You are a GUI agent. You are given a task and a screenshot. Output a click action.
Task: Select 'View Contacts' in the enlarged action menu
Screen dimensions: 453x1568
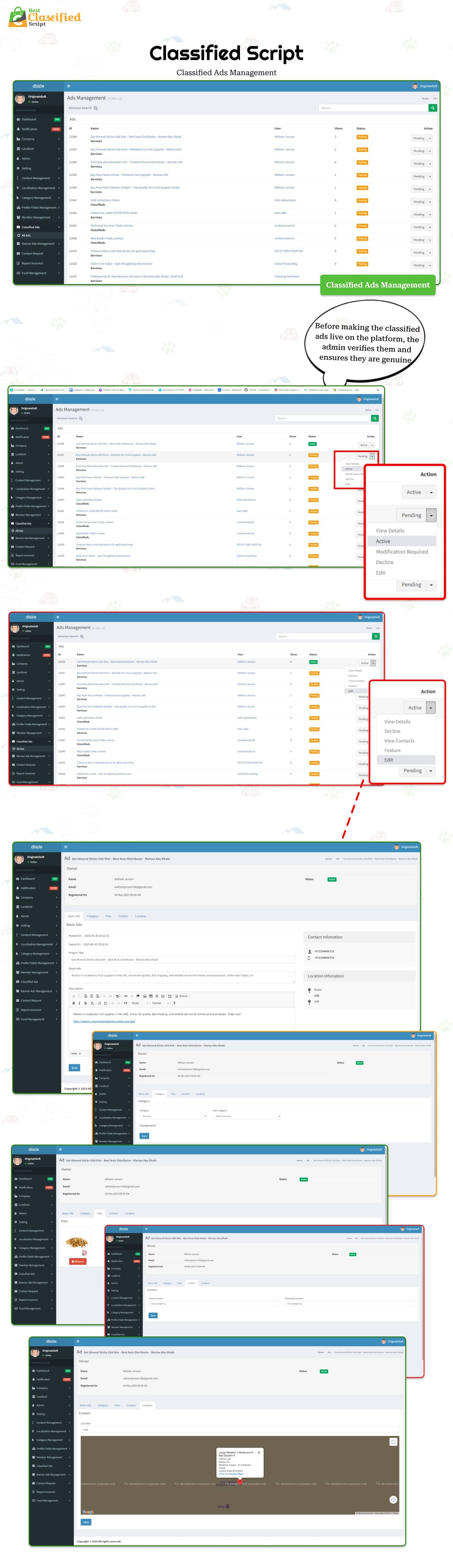click(399, 741)
